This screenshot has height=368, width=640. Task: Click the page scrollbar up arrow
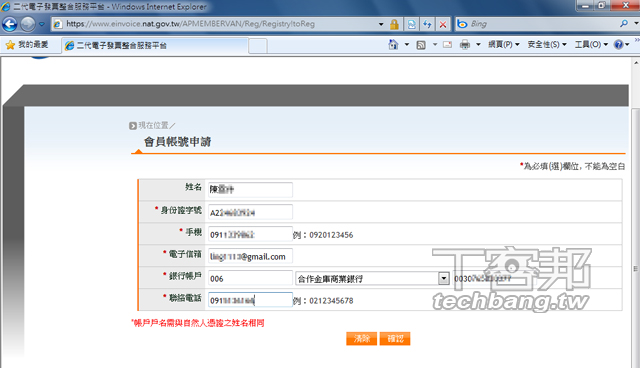[636, 63]
